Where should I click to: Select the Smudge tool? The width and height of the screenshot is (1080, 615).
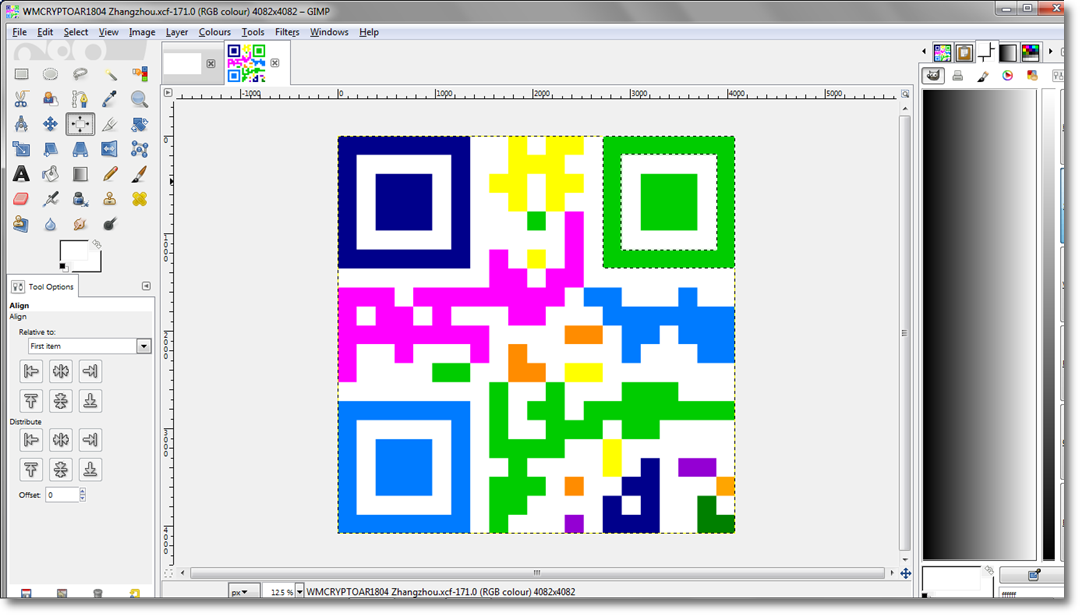click(80, 224)
